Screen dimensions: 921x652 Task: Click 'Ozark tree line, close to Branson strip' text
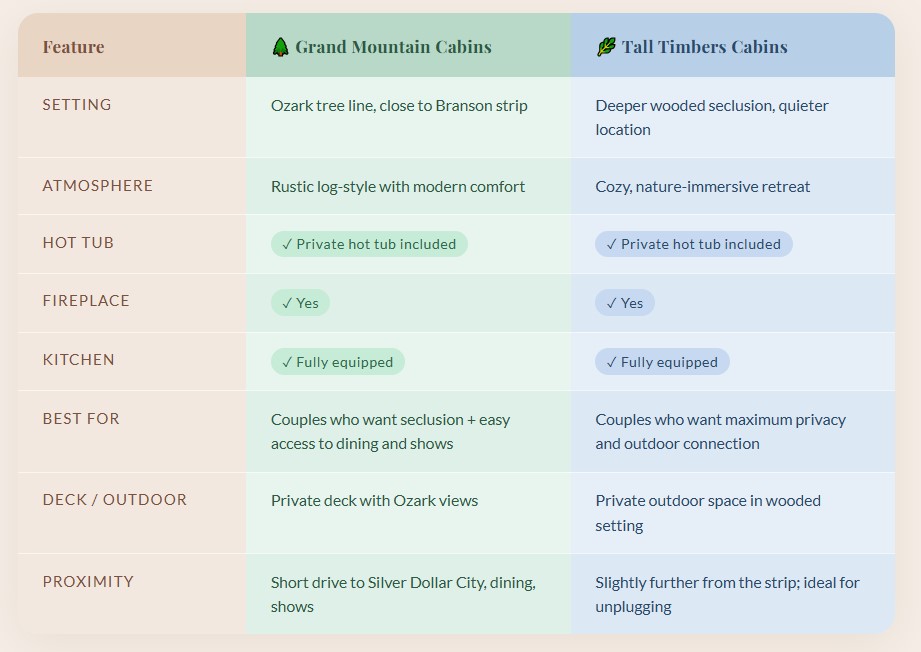399,106
